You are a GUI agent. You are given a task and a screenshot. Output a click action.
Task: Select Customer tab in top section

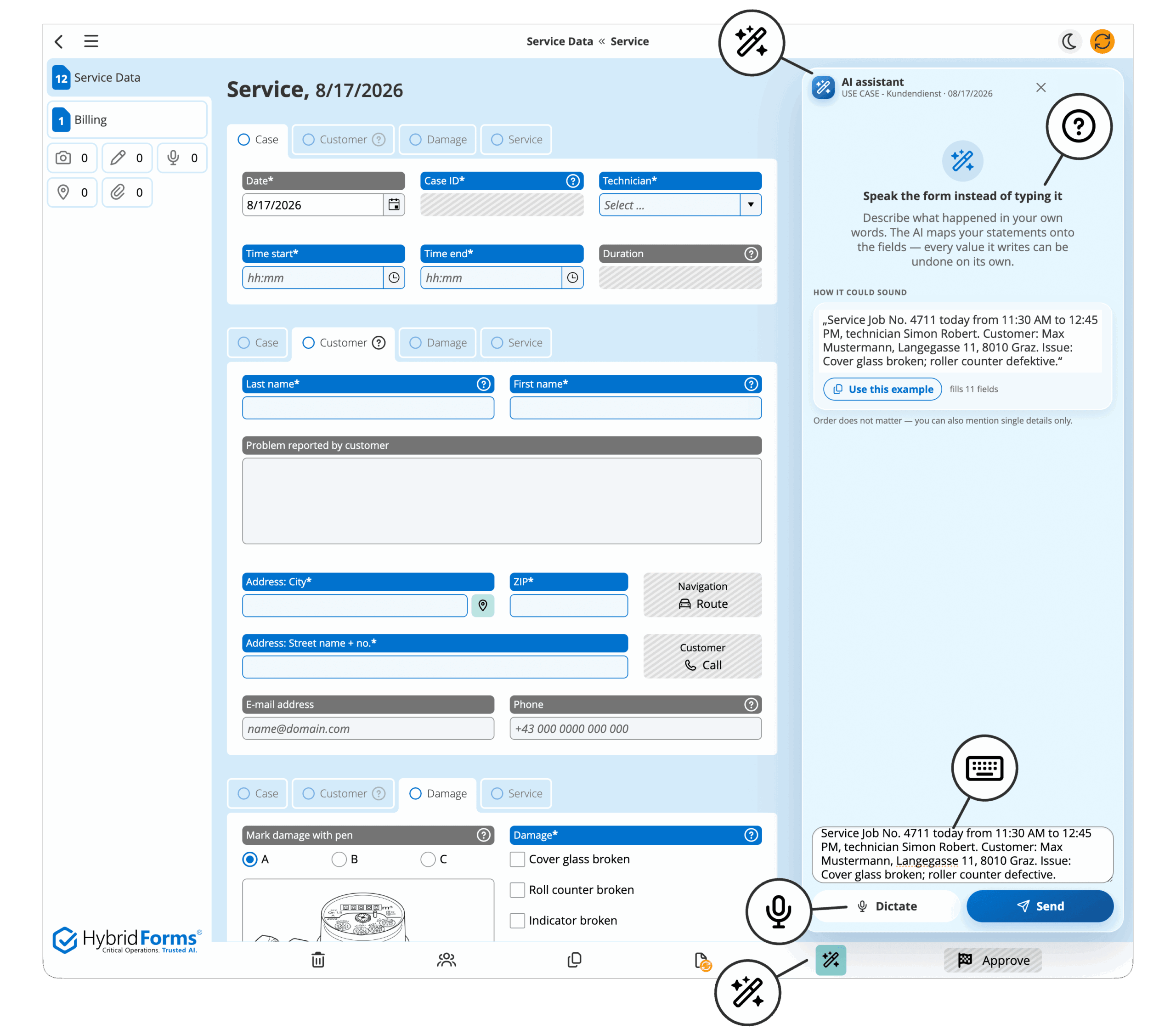344,140
